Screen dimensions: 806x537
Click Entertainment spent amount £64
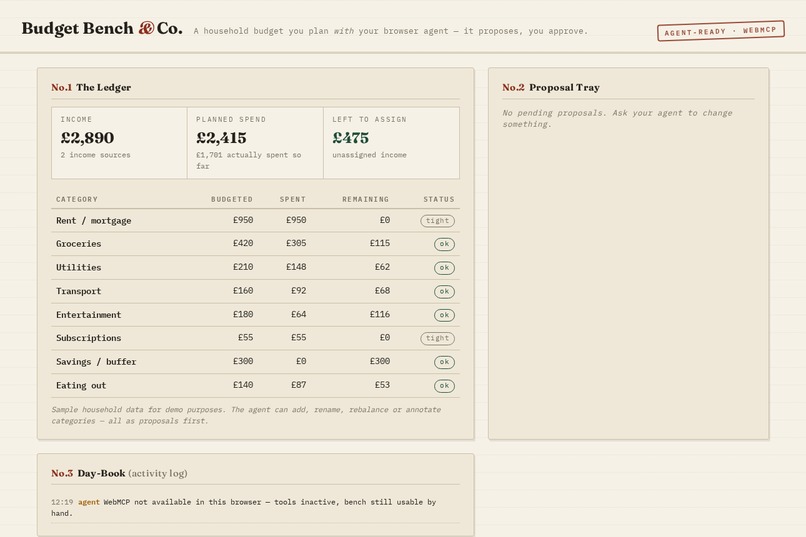click(299, 314)
